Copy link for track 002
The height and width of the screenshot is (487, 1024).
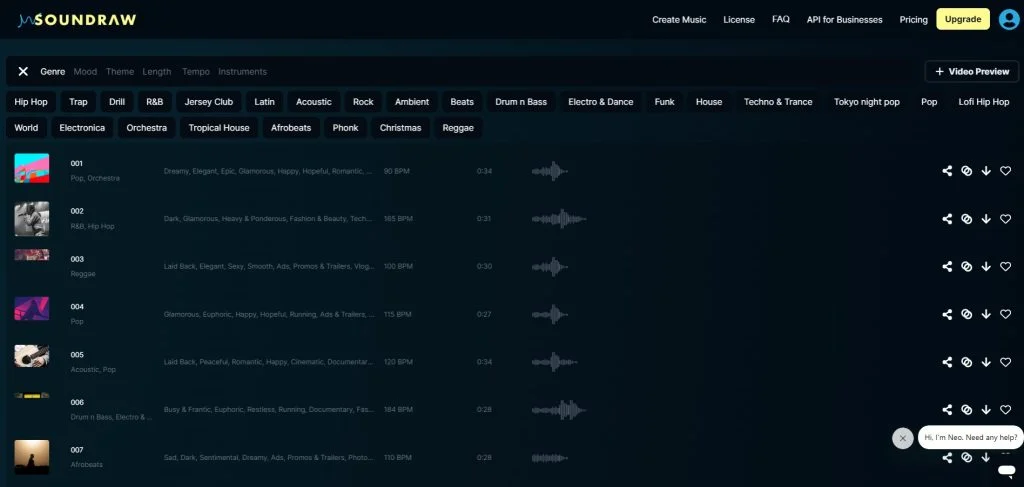coord(967,219)
